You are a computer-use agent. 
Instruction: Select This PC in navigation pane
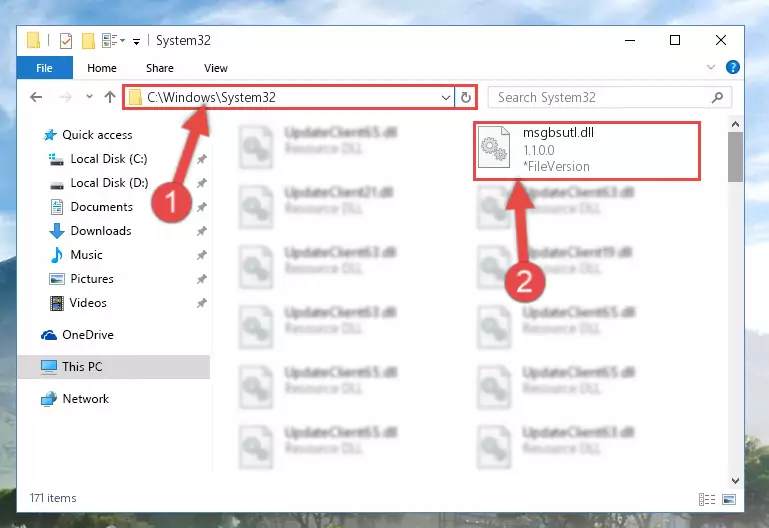pyautogui.click(x=114, y=367)
